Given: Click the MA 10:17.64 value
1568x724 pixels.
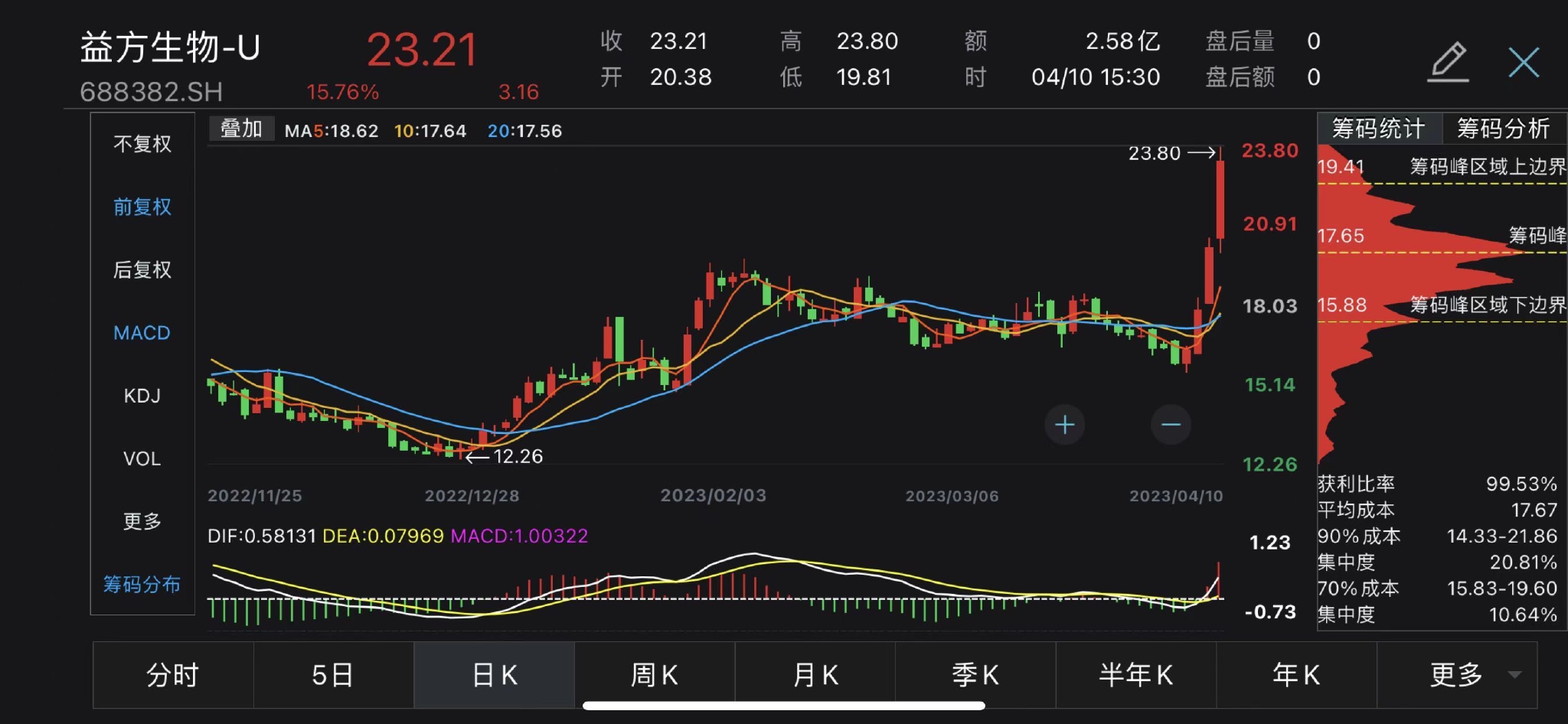Looking at the screenshot, I should (430, 131).
